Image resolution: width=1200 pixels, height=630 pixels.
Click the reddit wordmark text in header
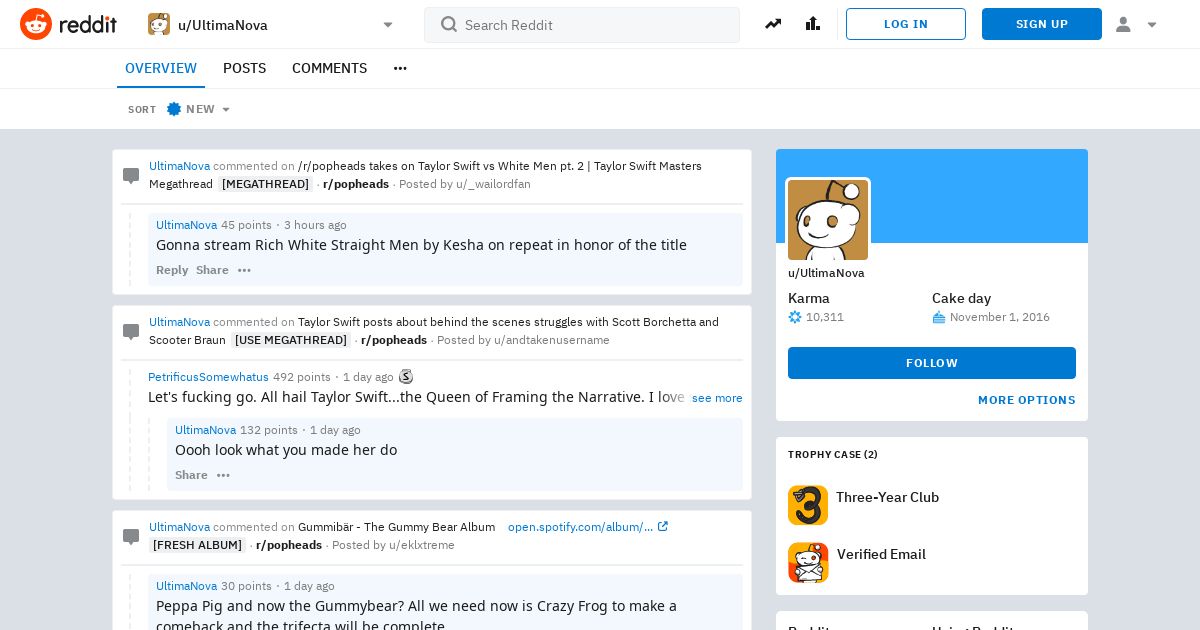pyautogui.click(x=88, y=24)
